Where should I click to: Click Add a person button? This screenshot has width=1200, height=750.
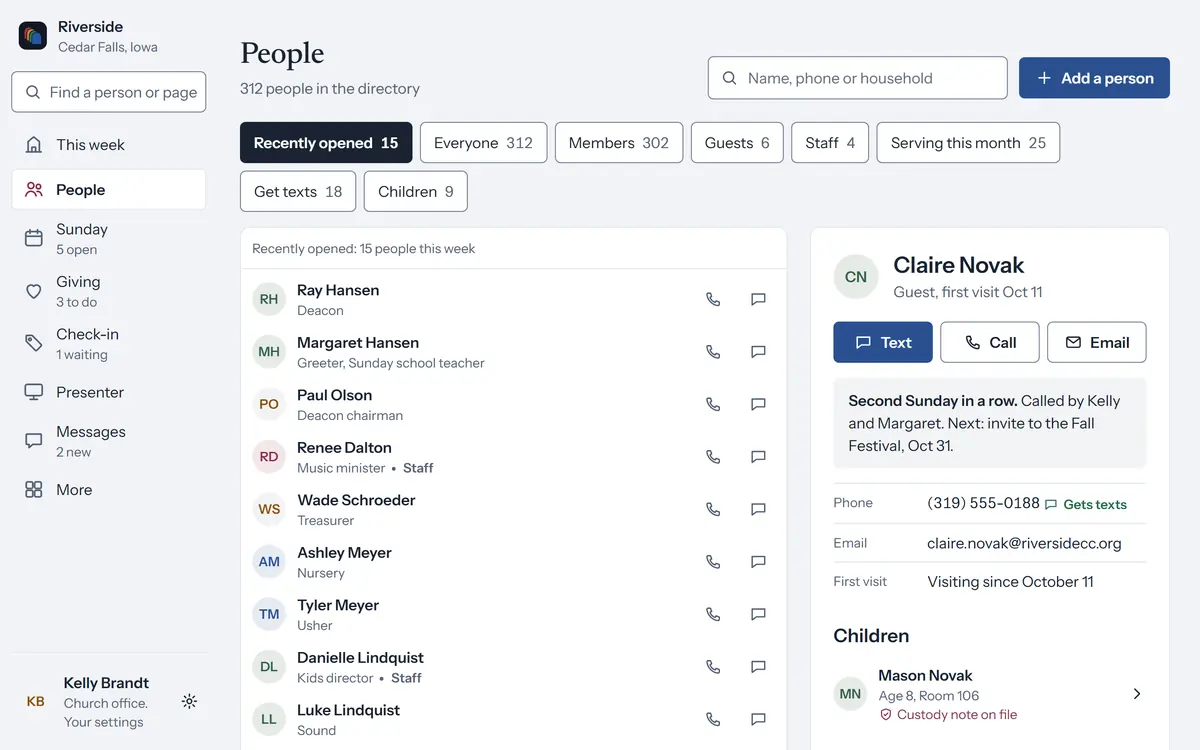click(1094, 78)
